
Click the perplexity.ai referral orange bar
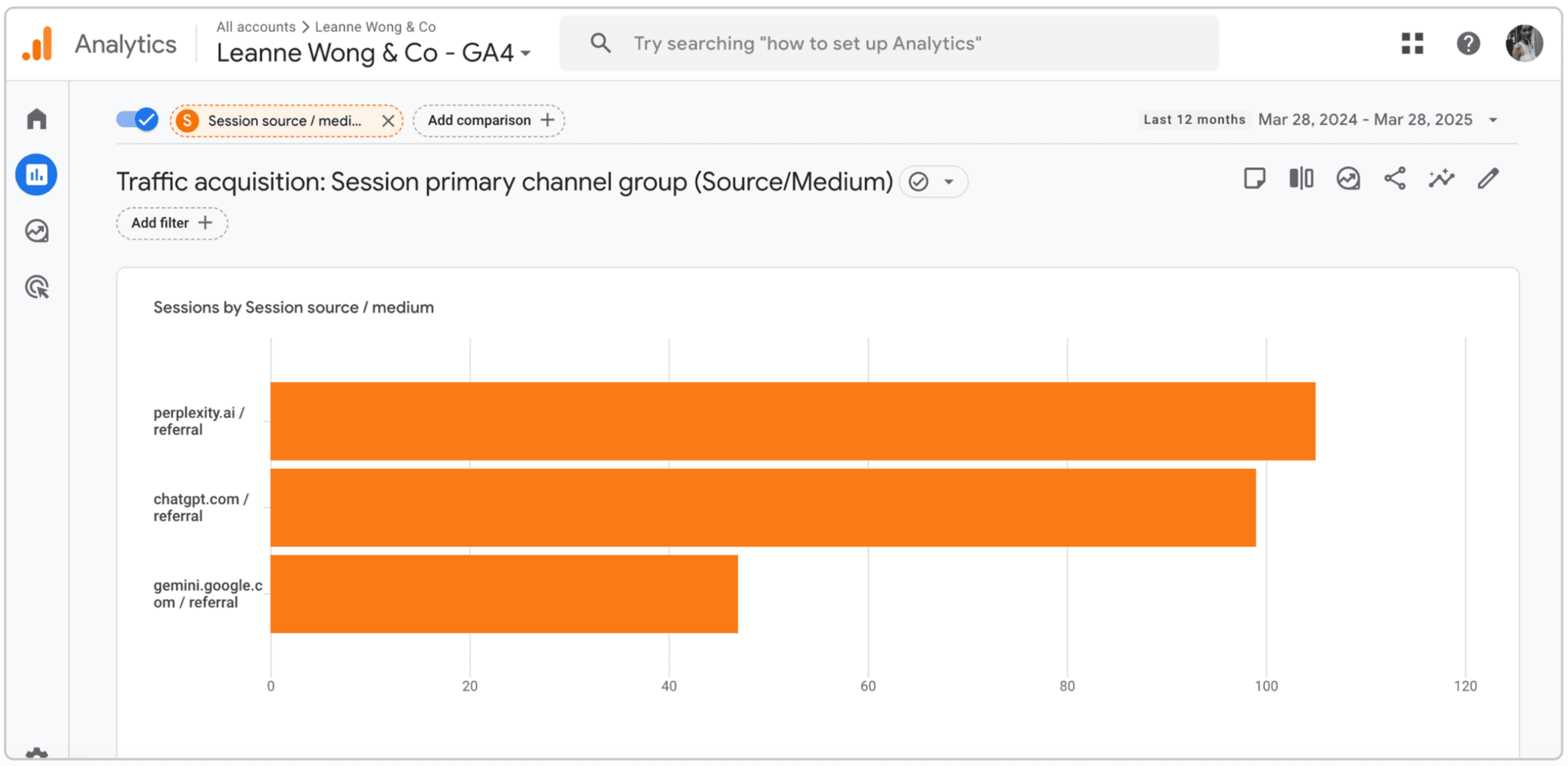[793, 421]
